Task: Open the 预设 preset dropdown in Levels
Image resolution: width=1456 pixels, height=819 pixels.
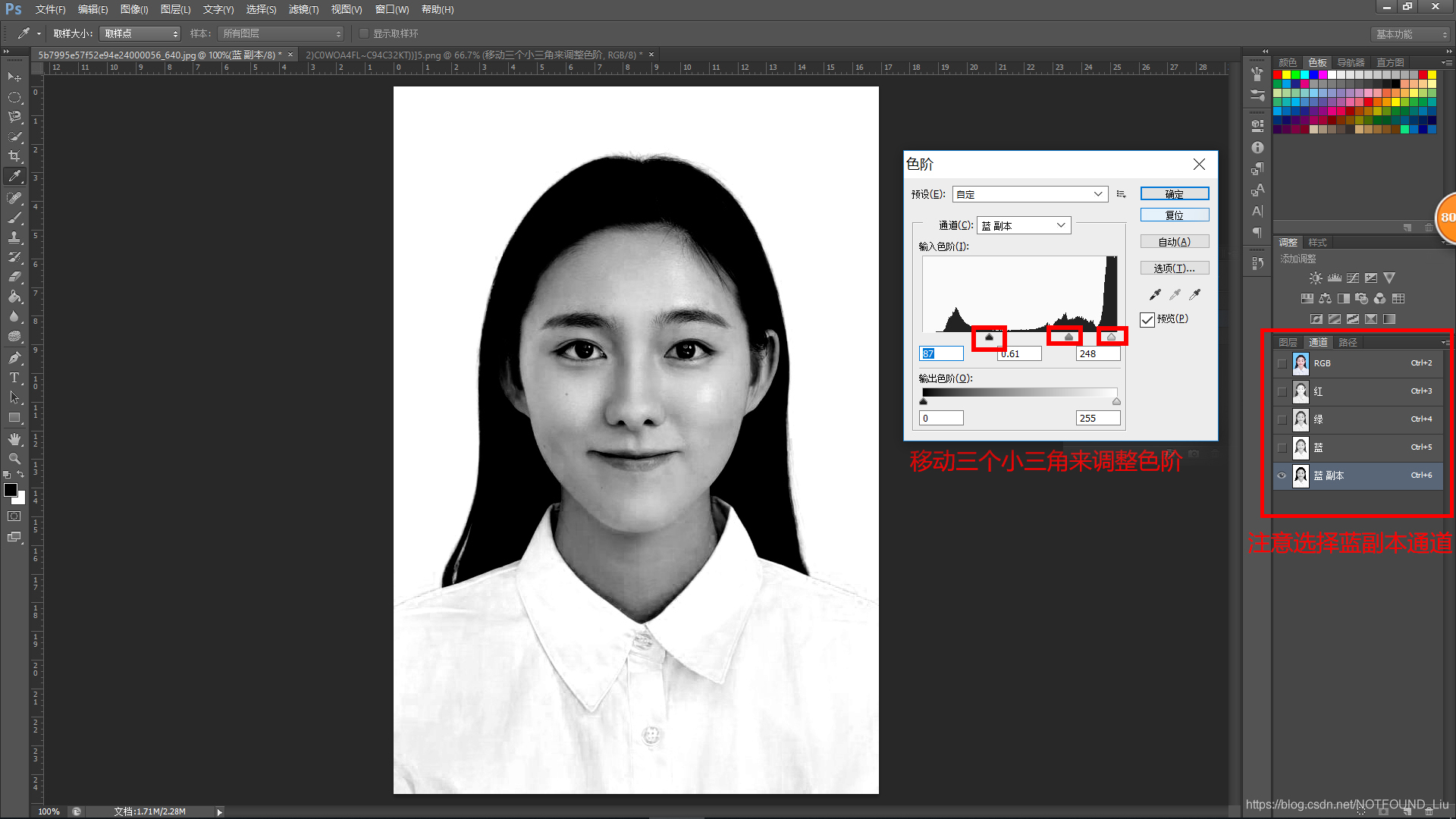Action: coord(1030,194)
